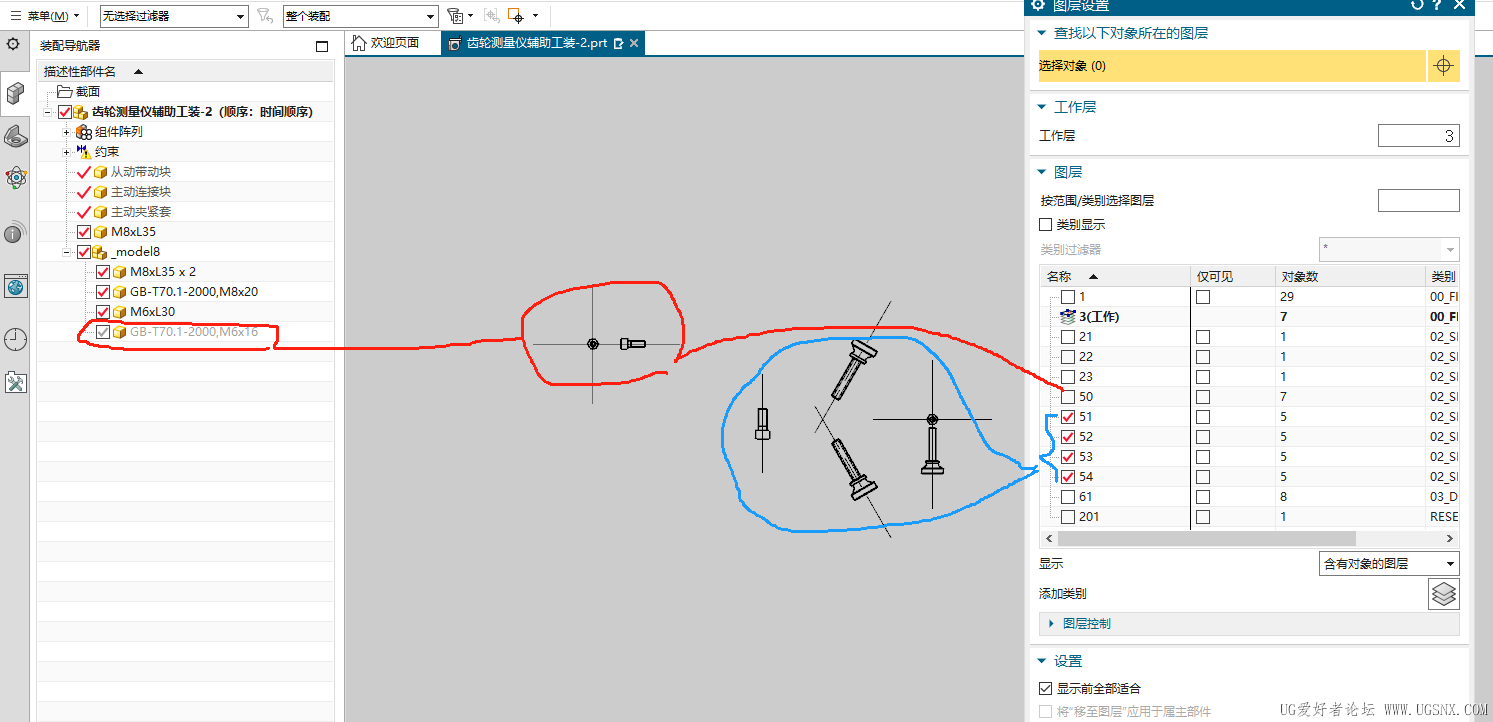The image size is (1493, 722).
Task: Click the 截面 folder icon
Action: pyautogui.click(x=65, y=91)
